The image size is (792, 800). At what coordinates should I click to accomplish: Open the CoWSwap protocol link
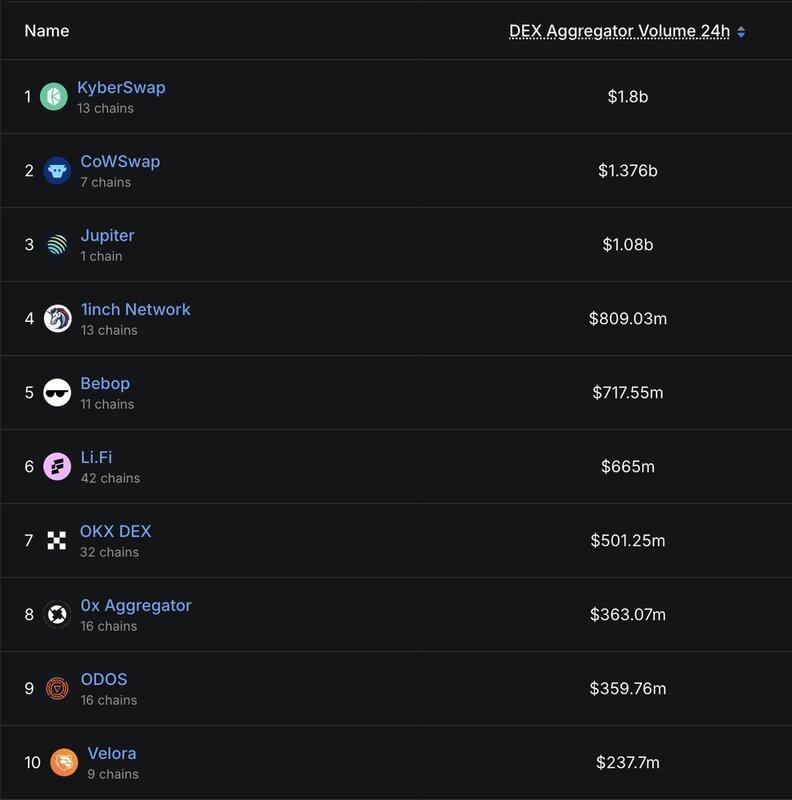click(x=120, y=161)
